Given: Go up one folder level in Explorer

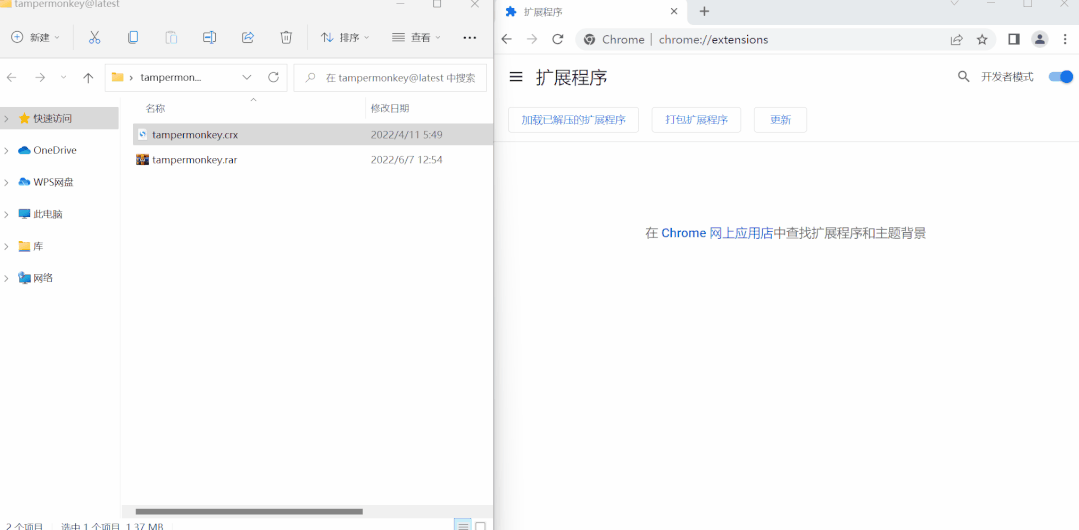Looking at the screenshot, I should (x=88, y=78).
